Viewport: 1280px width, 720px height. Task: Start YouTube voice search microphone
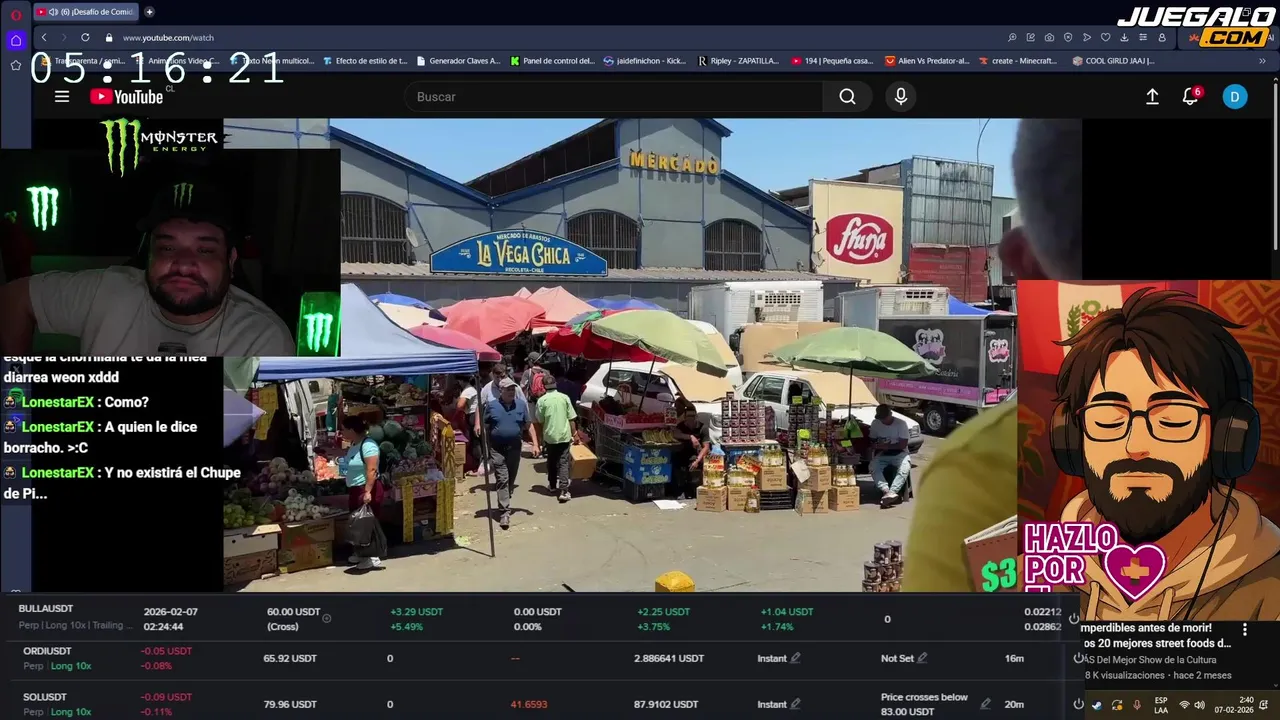(901, 96)
